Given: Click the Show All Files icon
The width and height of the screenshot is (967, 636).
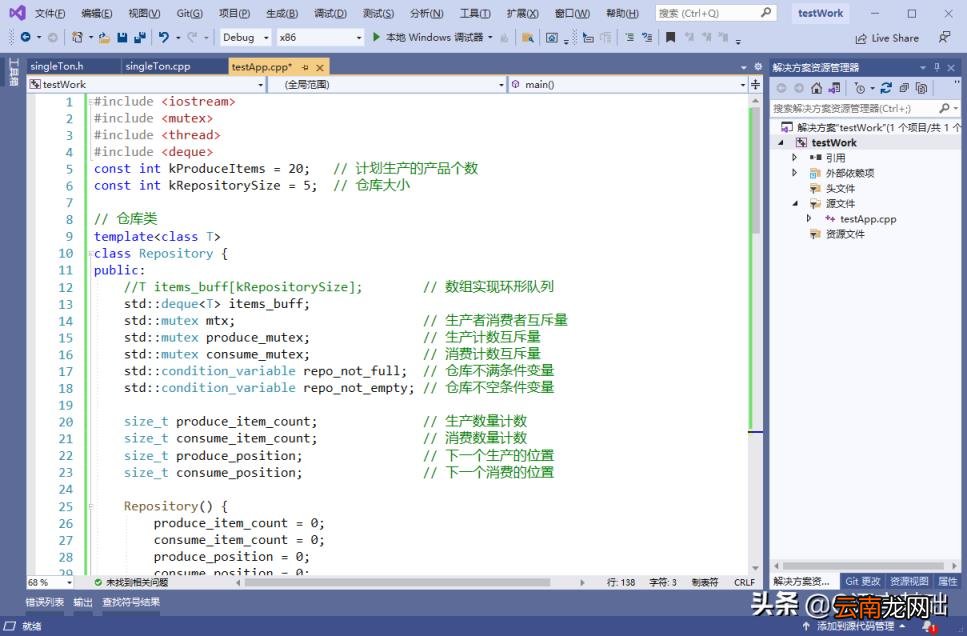Looking at the screenshot, I should pyautogui.click(x=921, y=88).
